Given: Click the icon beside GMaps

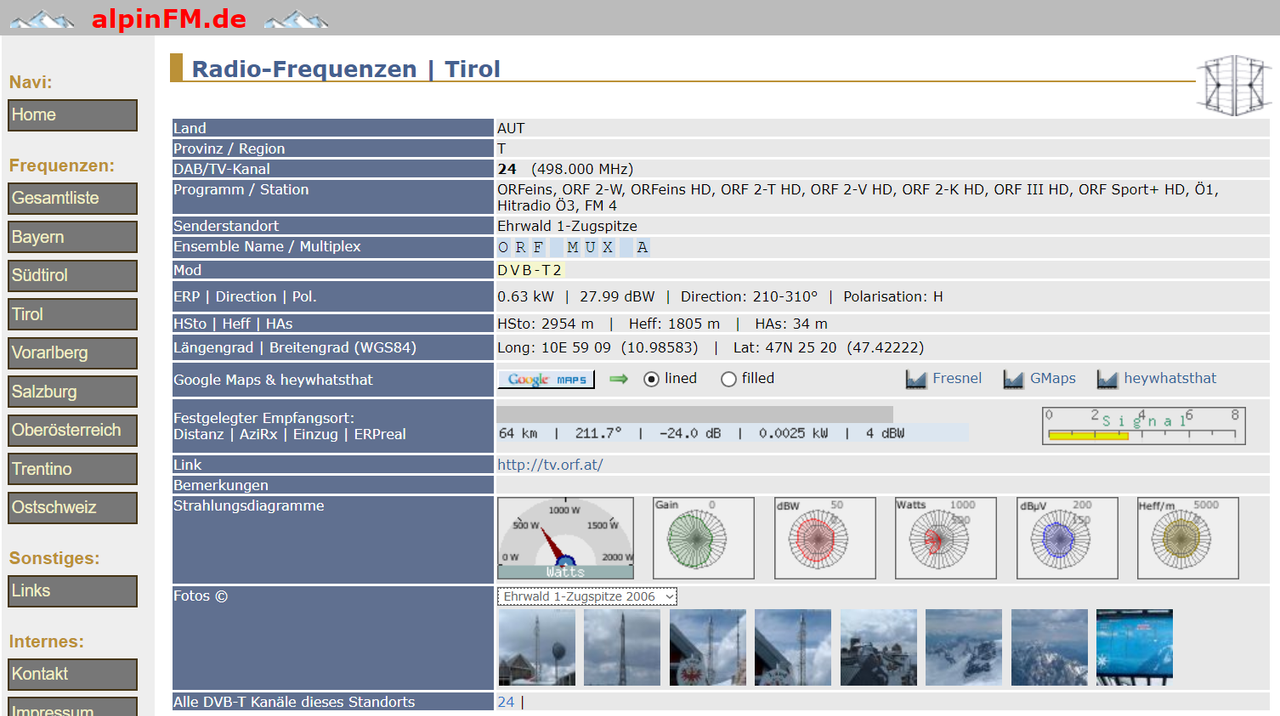Looking at the screenshot, I should (x=1014, y=379).
